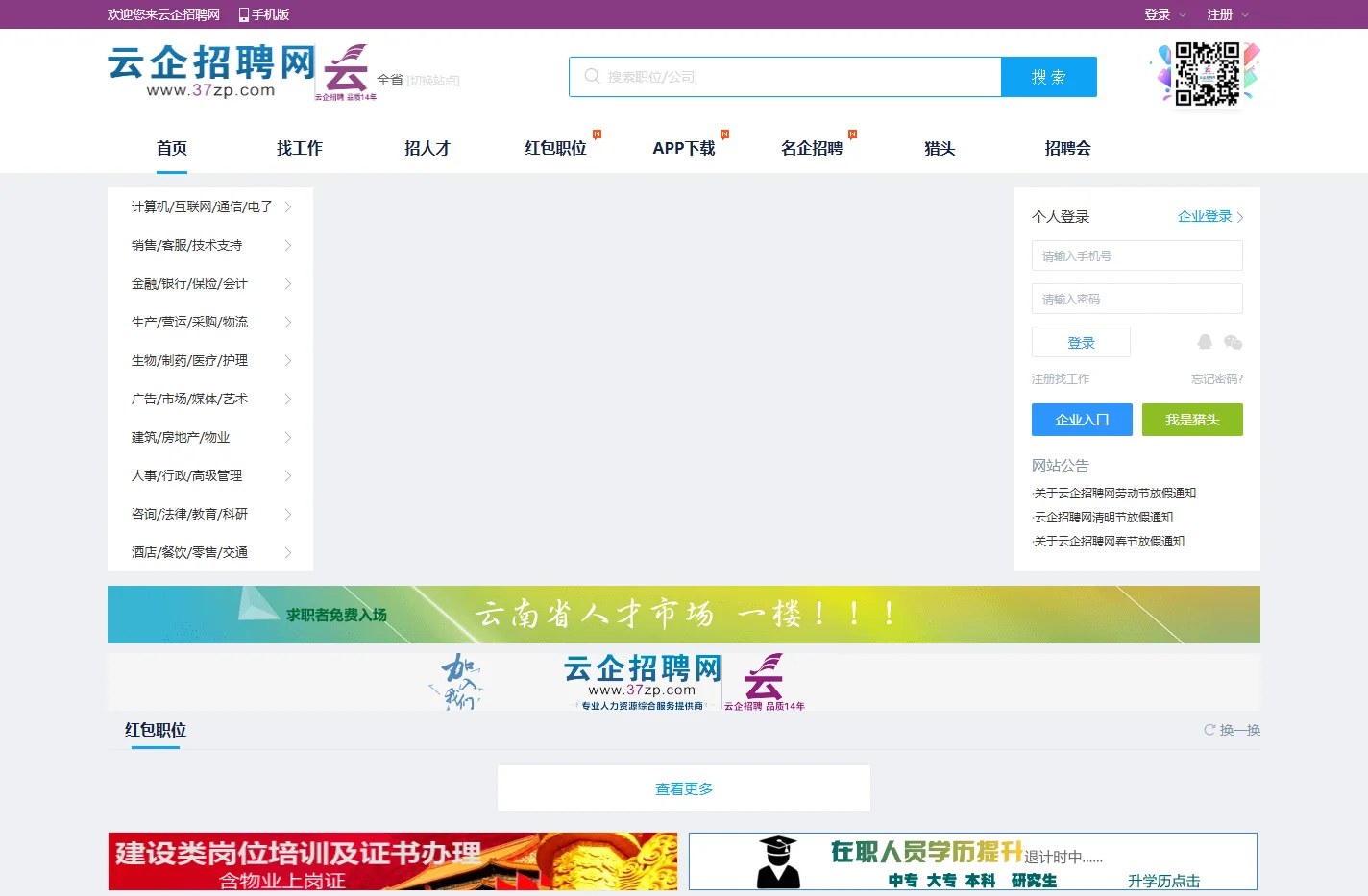The height and width of the screenshot is (896, 1368).
Task: Expand 生产/营运/采购/物流 category arrow
Action: [288, 322]
